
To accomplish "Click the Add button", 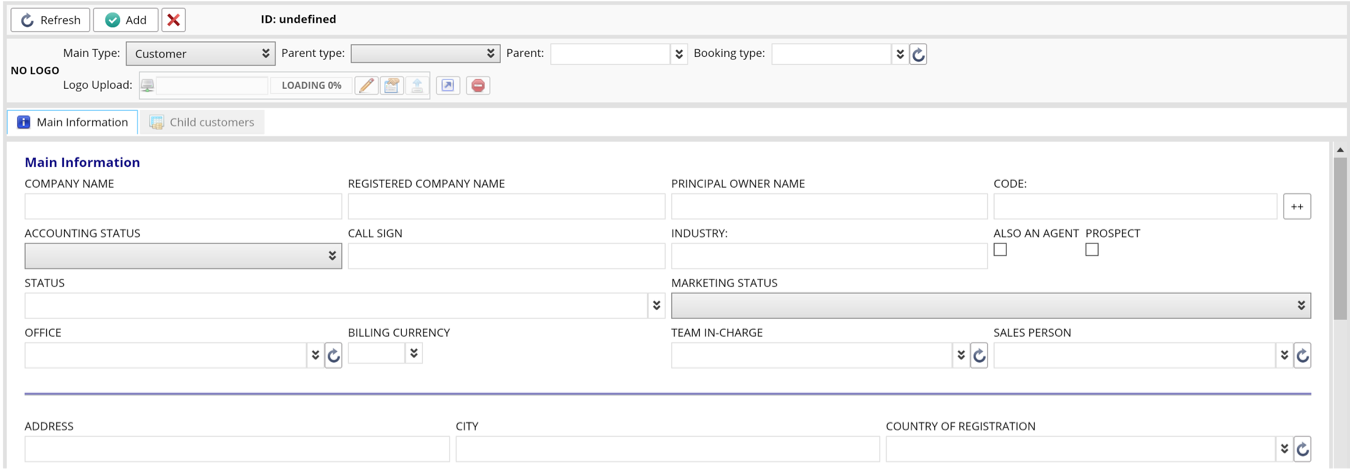I will tap(126, 20).
